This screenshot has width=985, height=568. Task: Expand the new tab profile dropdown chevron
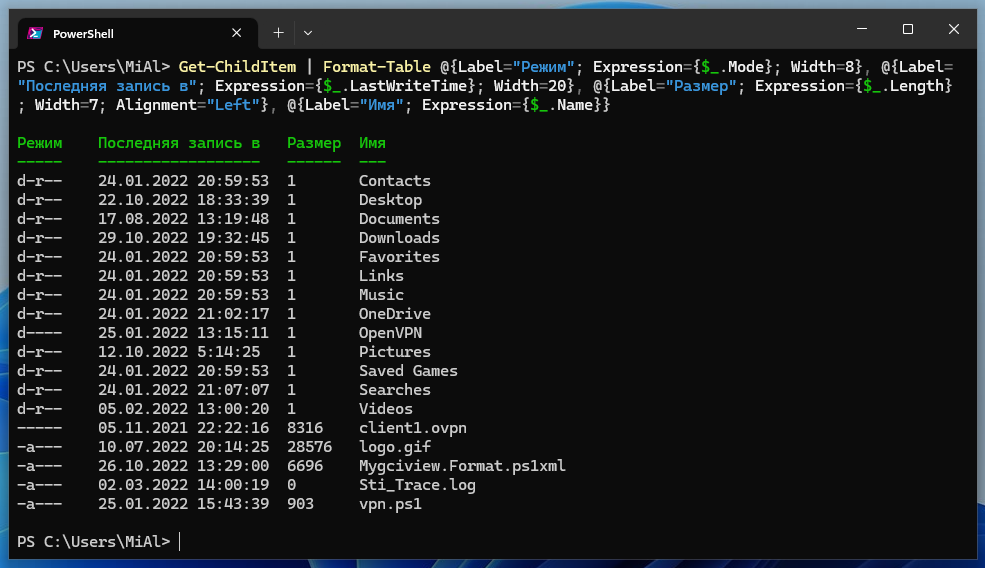click(x=308, y=32)
